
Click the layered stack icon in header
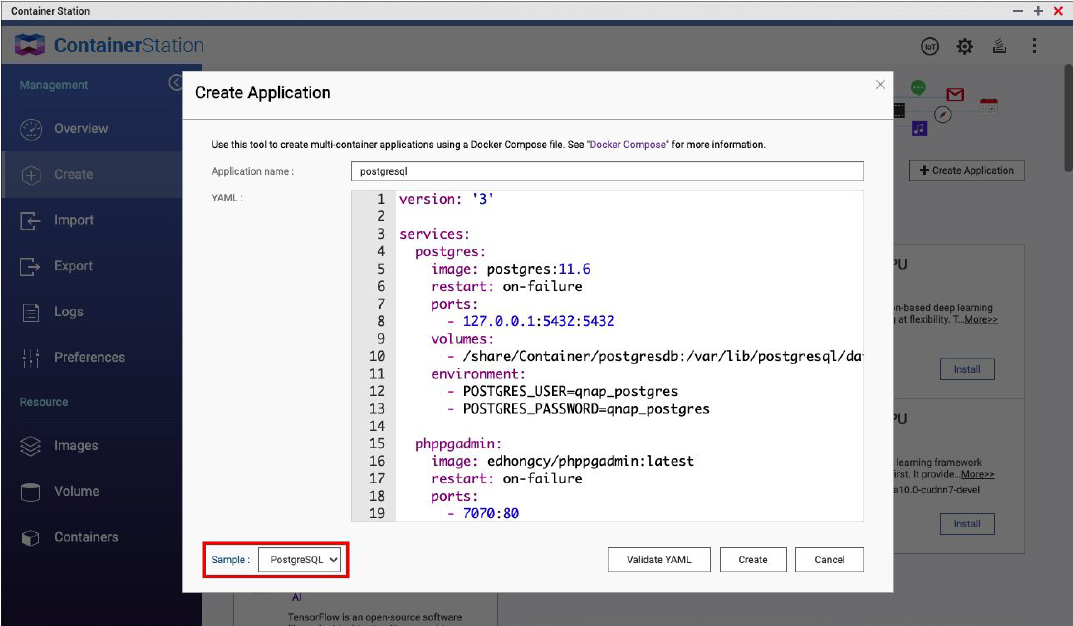pos(998,46)
